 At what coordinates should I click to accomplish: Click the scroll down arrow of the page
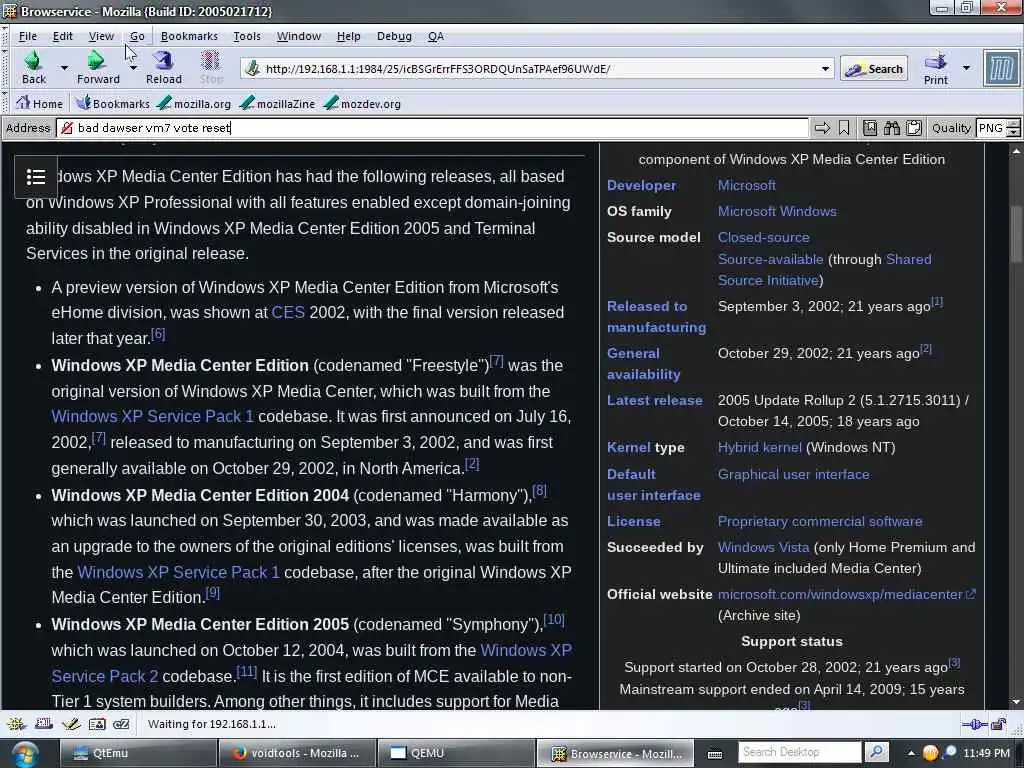[1016, 702]
